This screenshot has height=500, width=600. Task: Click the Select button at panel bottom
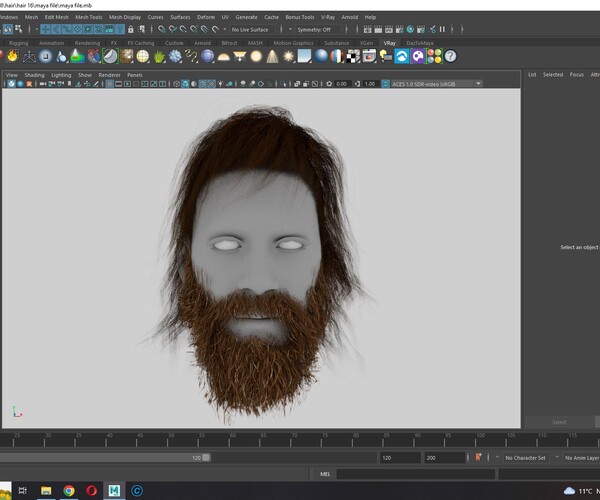click(x=559, y=422)
